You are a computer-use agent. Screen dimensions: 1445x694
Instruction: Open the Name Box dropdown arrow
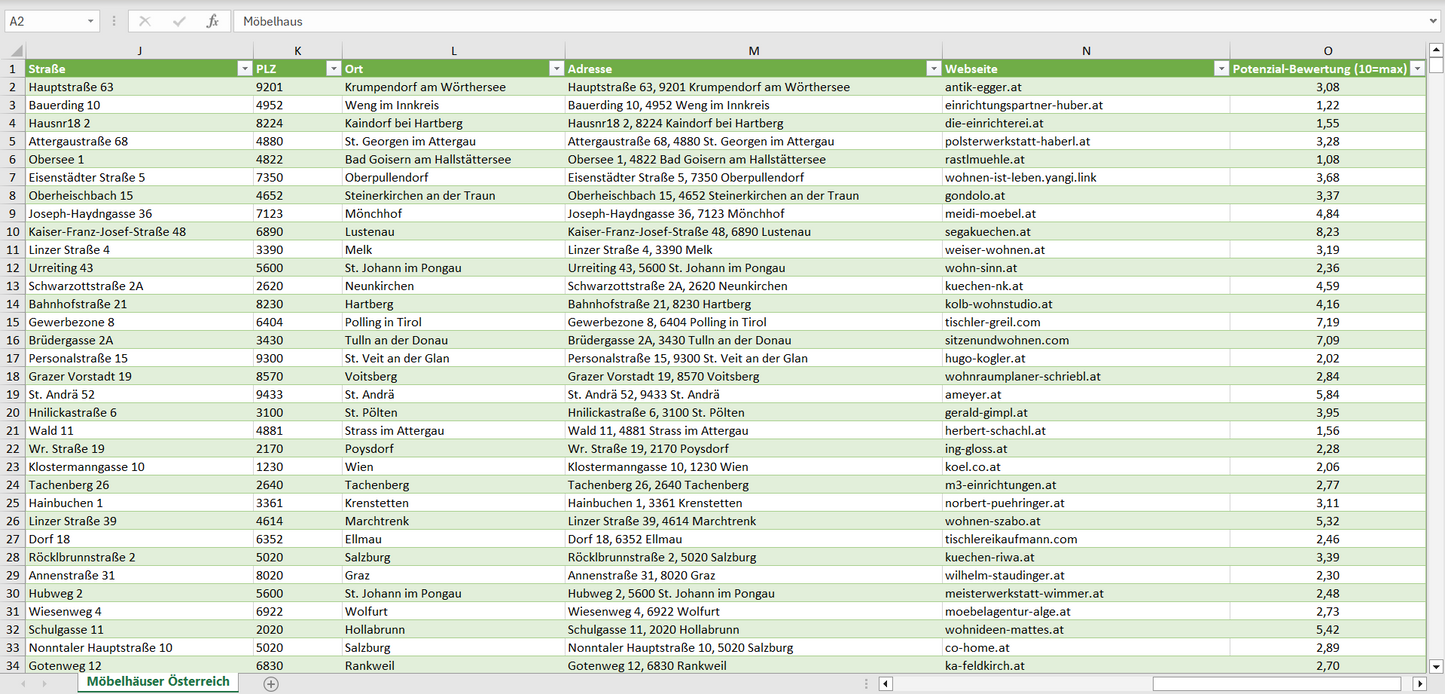pyautogui.click(x=91, y=21)
